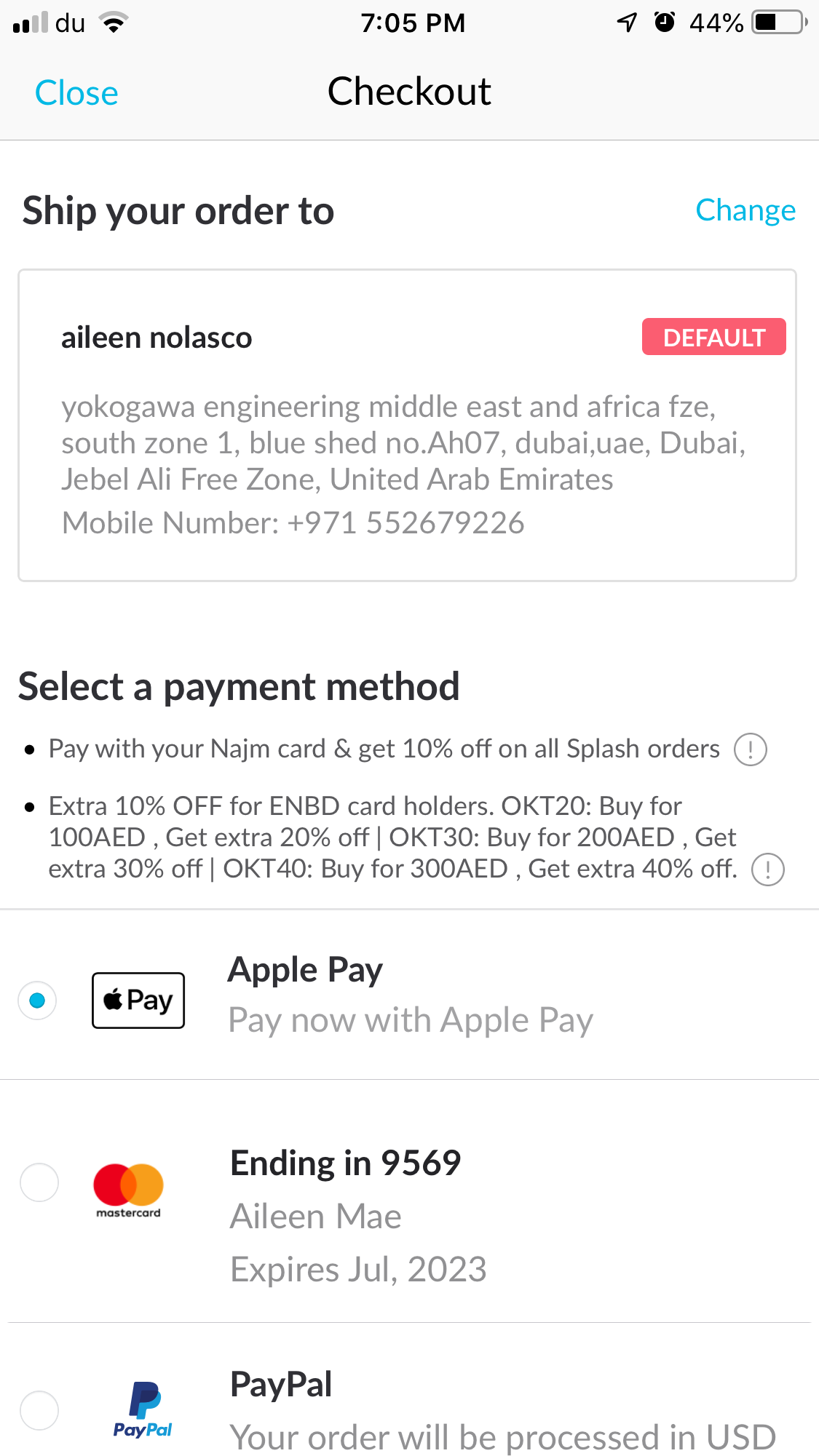Select the Apple Pay radio button
819x1456 pixels.
point(38,1000)
